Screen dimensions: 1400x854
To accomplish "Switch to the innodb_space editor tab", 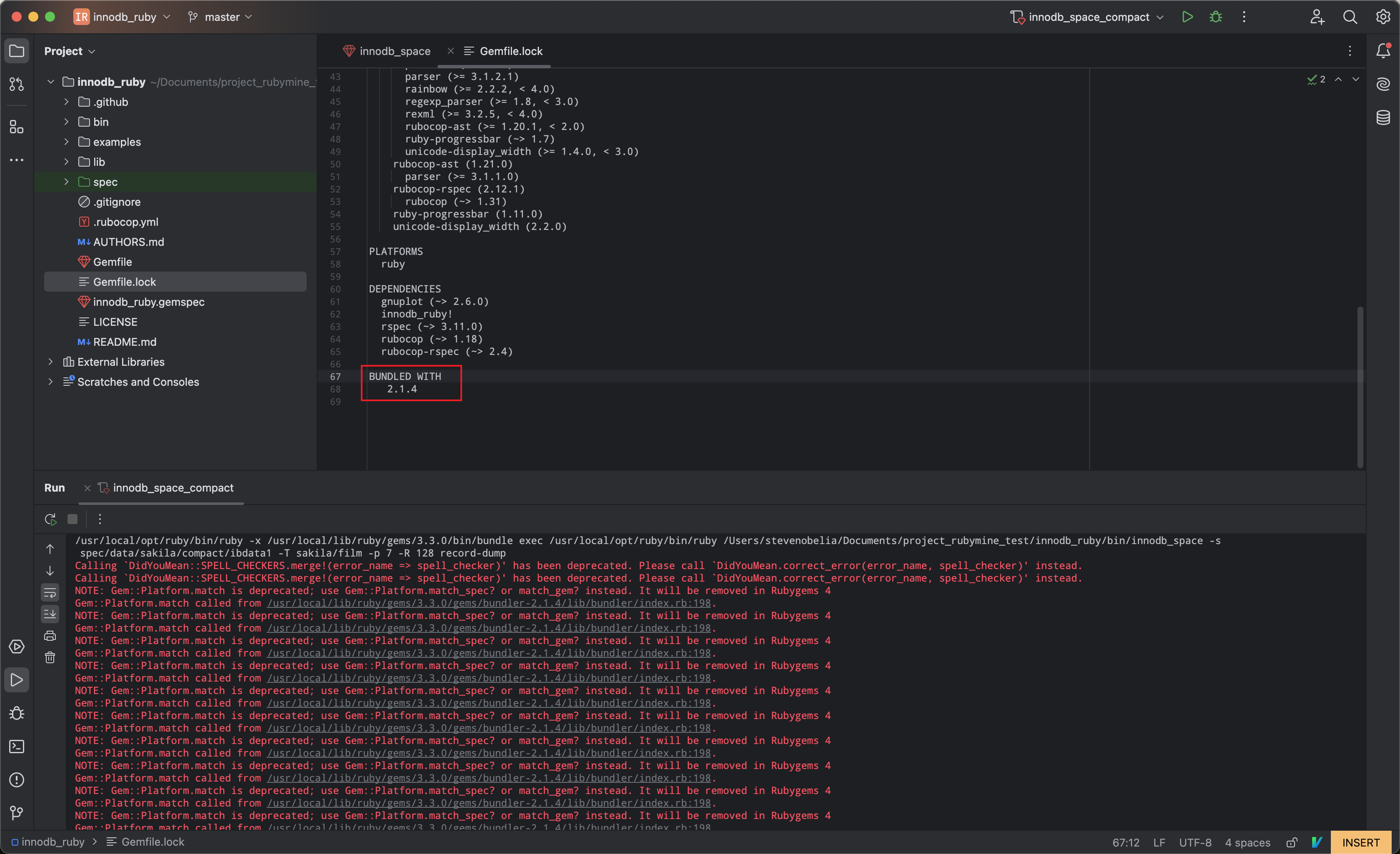I will tap(394, 51).
